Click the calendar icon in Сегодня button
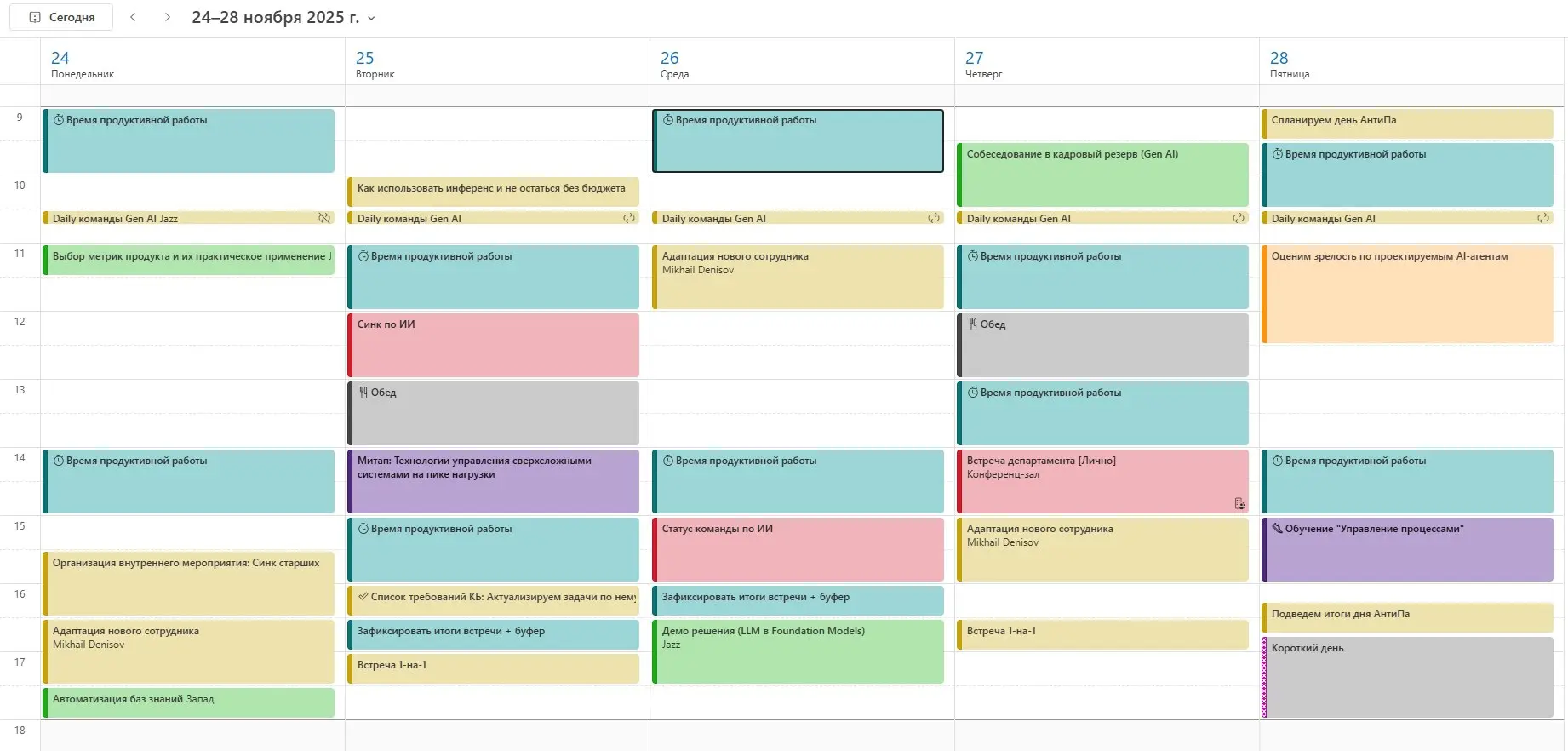Viewport: 1568px width, 751px height. 35,17
